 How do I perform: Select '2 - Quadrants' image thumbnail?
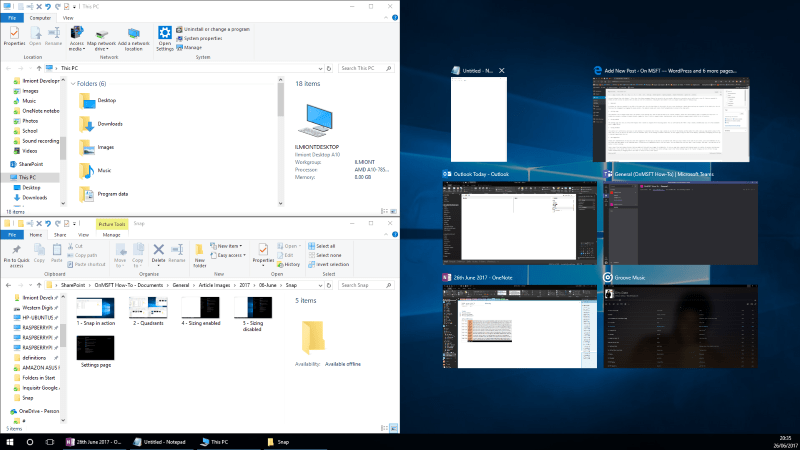click(148, 311)
